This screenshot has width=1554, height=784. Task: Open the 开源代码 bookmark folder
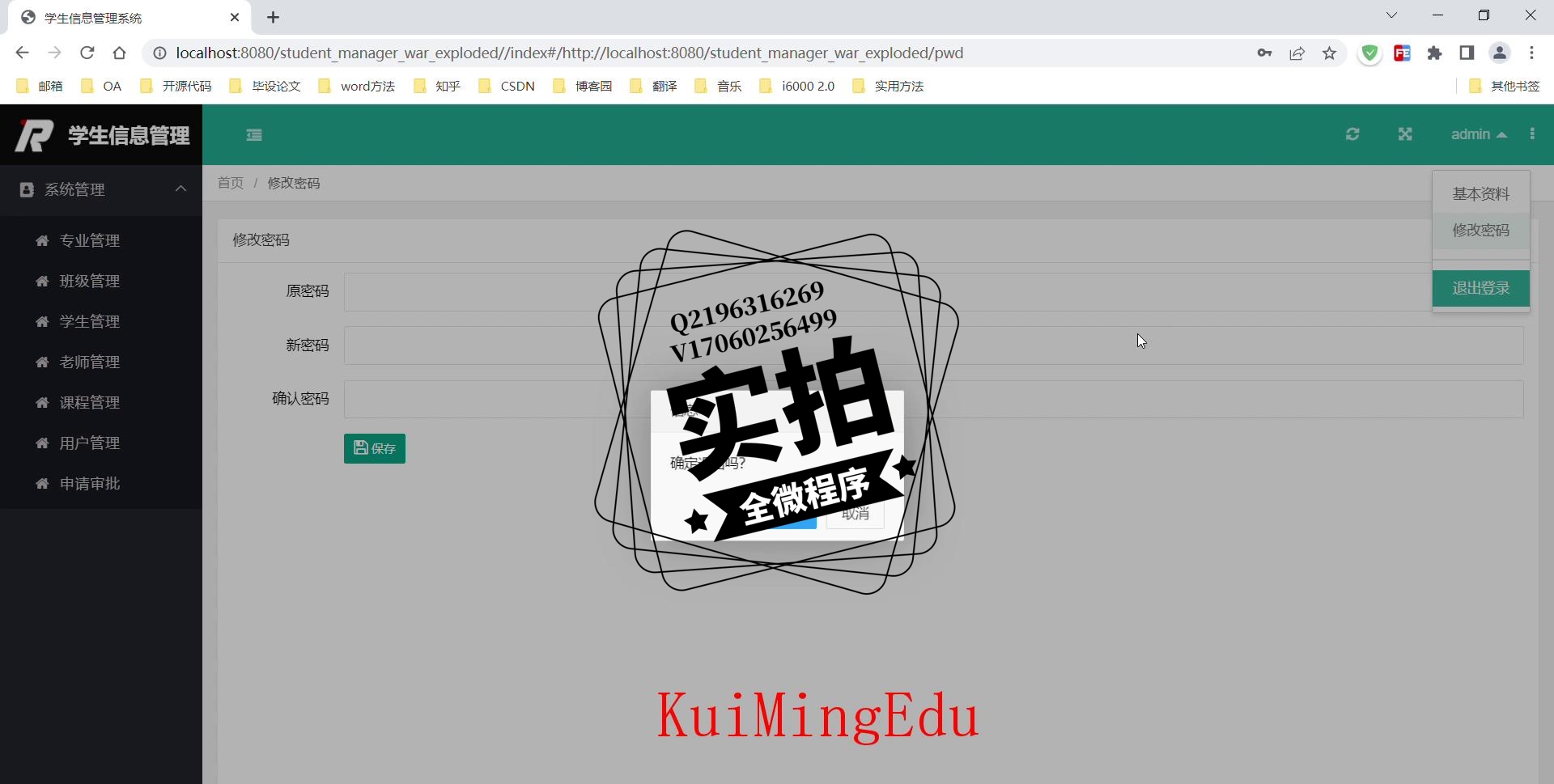tap(176, 86)
